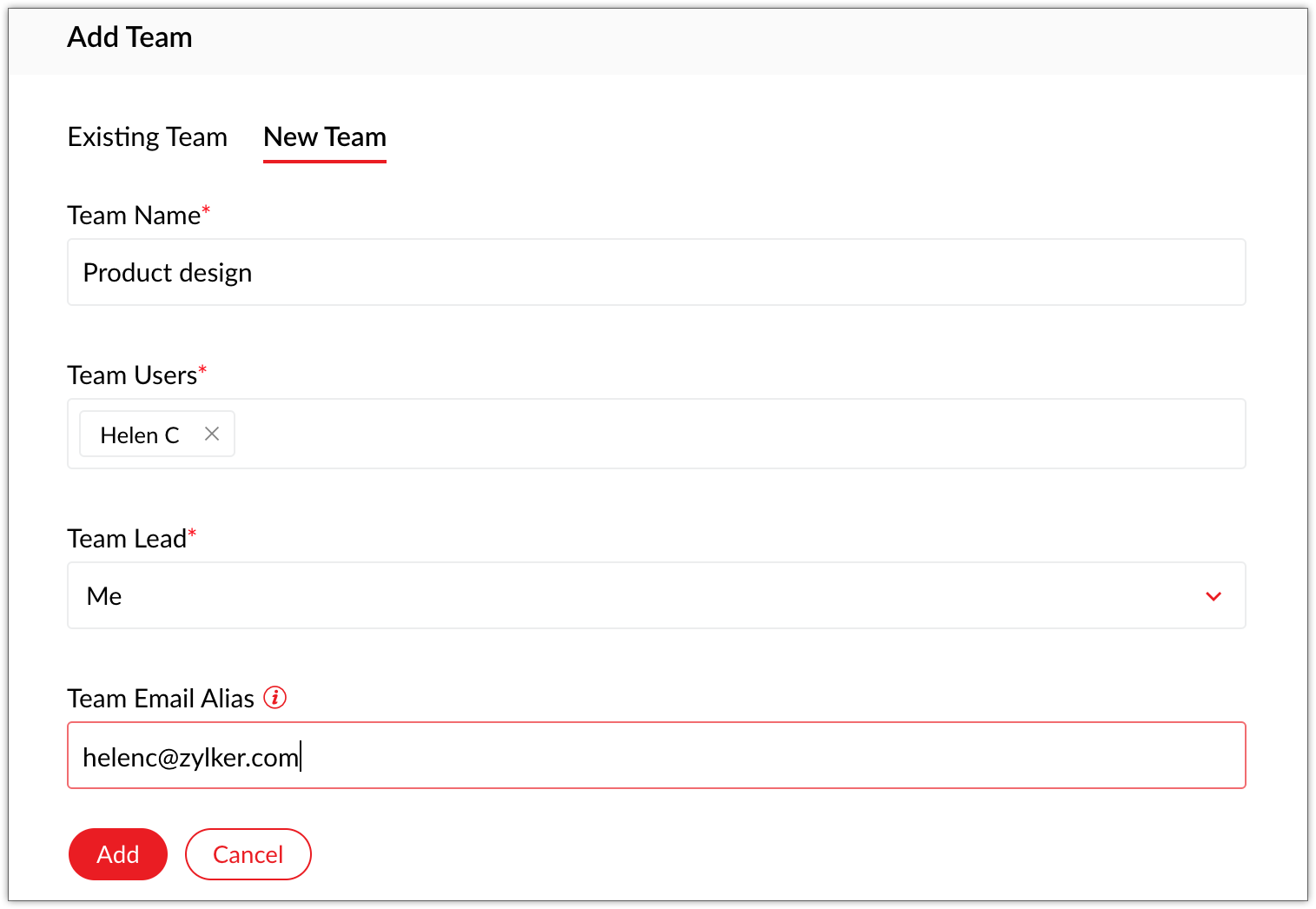Image resolution: width=1316 pixels, height=909 pixels.
Task: Click the Helen C user chip
Action: tap(140, 435)
